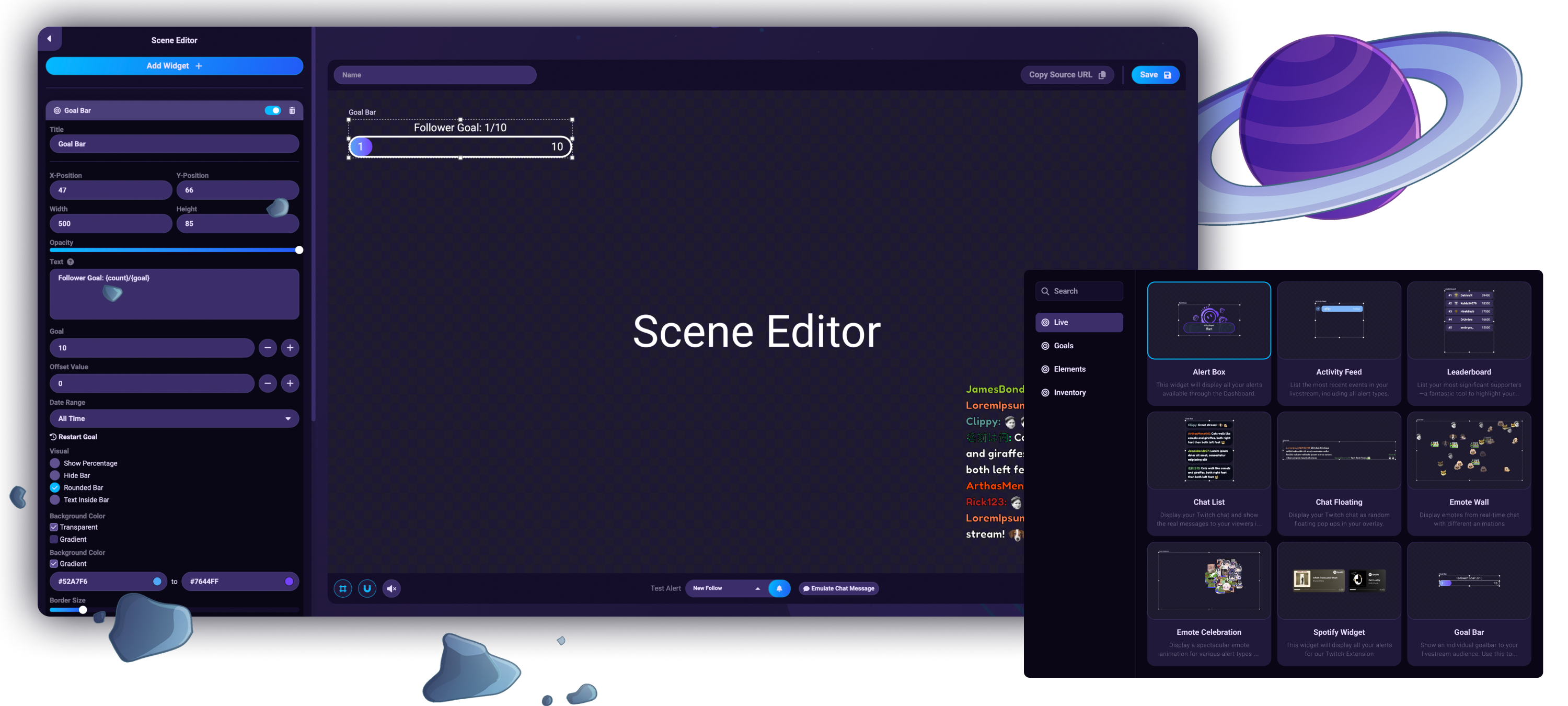The height and width of the screenshot is (706, 1568).
Task: Open the Inventory widget category
Action: pos(1069,392)
